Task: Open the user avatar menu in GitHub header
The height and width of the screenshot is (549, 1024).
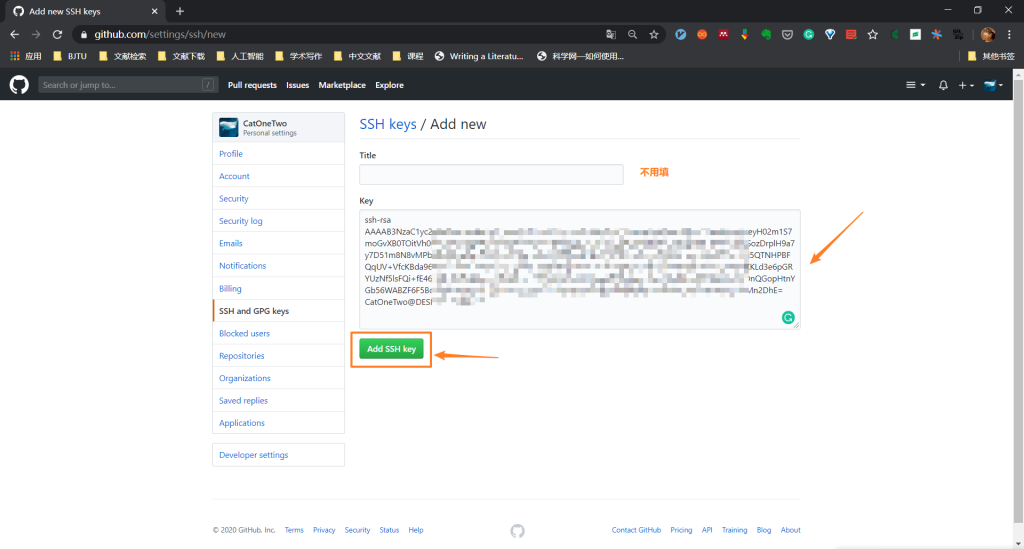Action: point(993,85)
